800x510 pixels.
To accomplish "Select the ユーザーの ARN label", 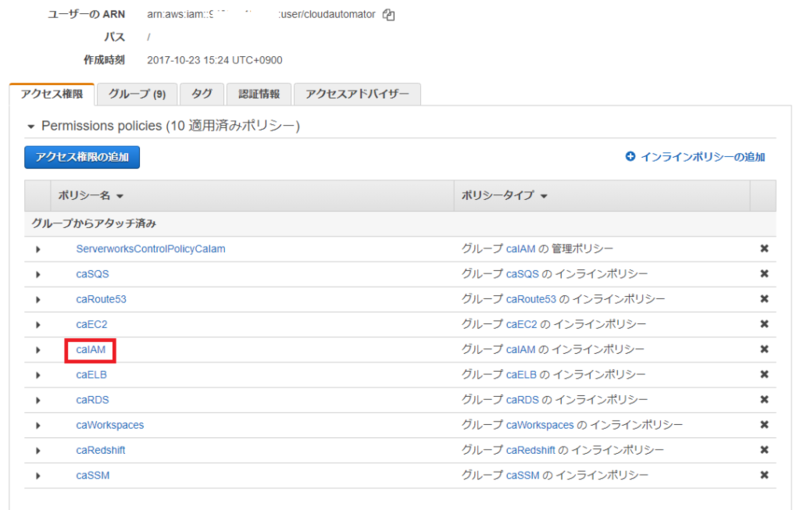I will click(x=86, y=14).
